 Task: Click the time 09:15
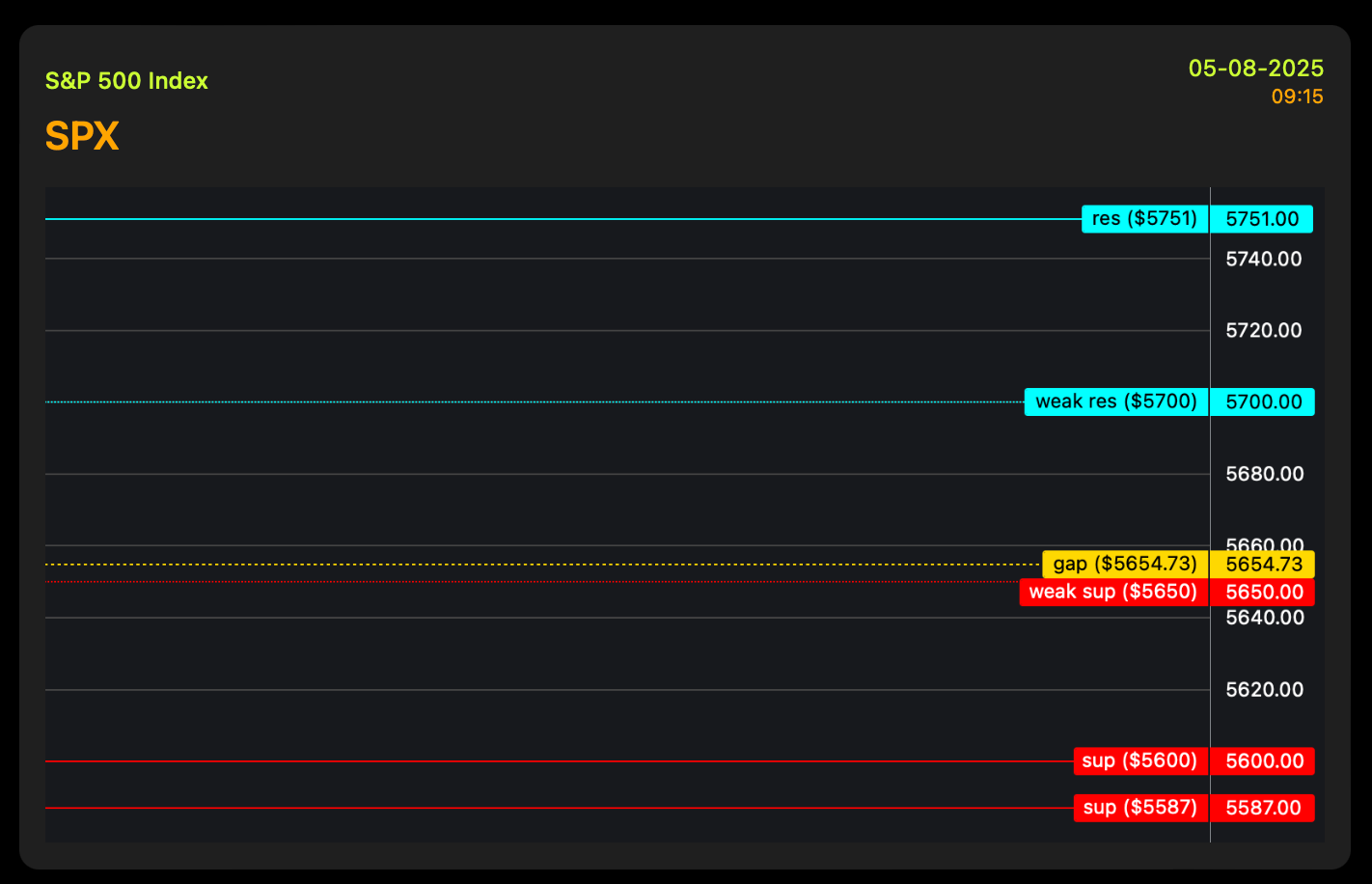coord(1298,97)
